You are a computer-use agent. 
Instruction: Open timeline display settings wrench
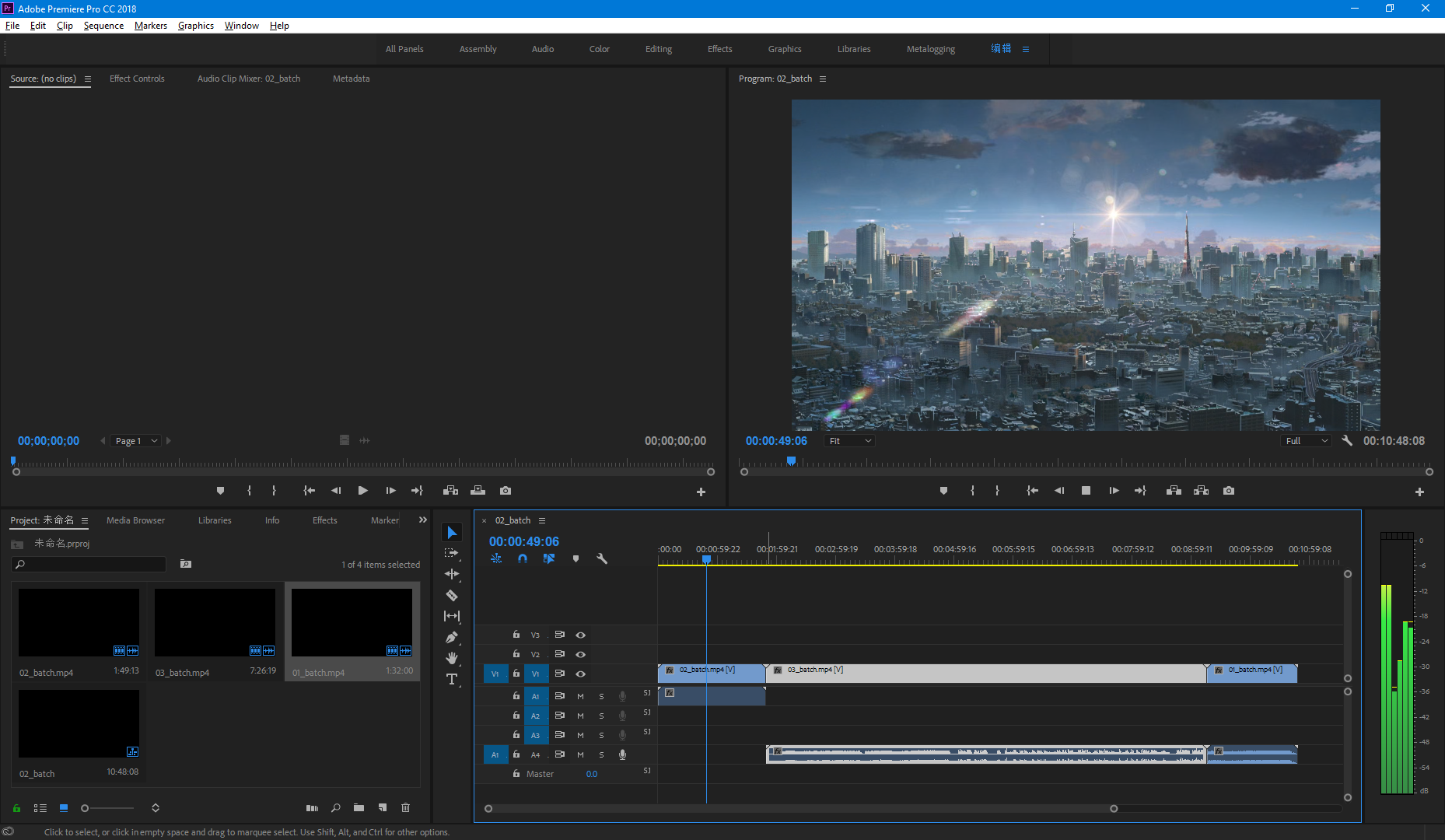pyautogui.click(x=602, y=558)
